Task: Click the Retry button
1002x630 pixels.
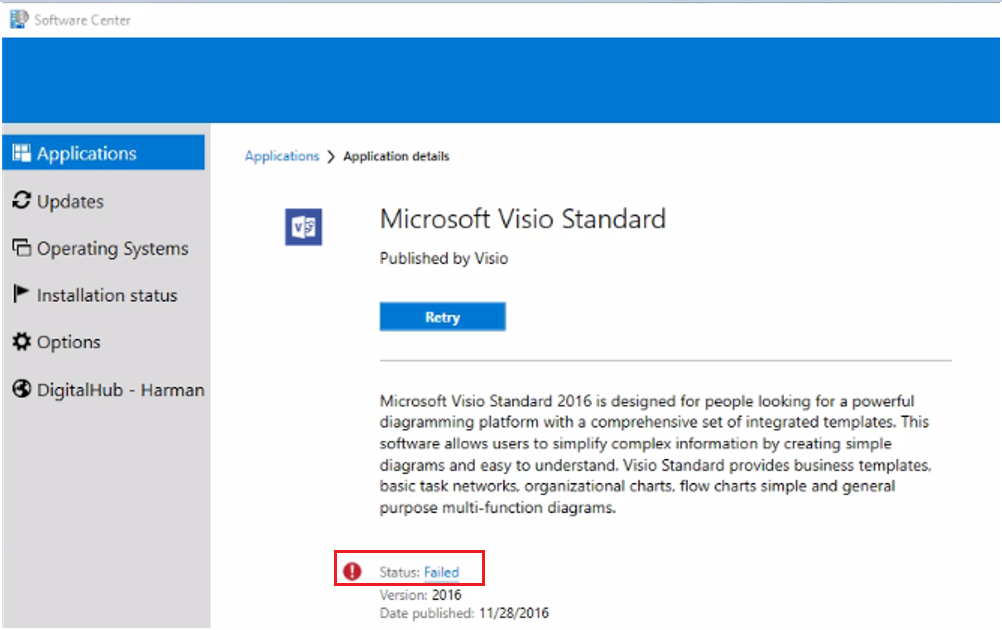Action: pos(442,317)
